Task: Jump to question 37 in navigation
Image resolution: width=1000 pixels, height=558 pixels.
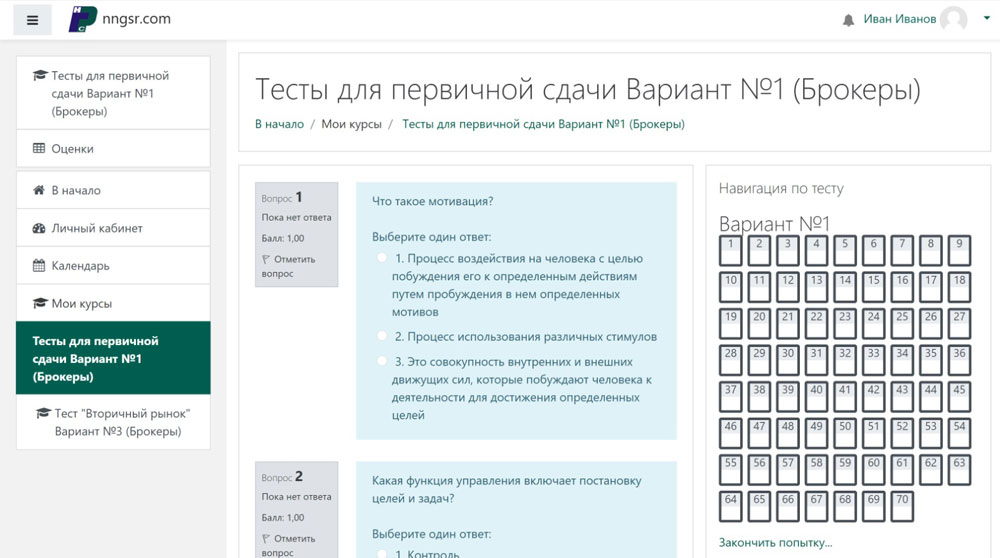Action: (730, 397)
